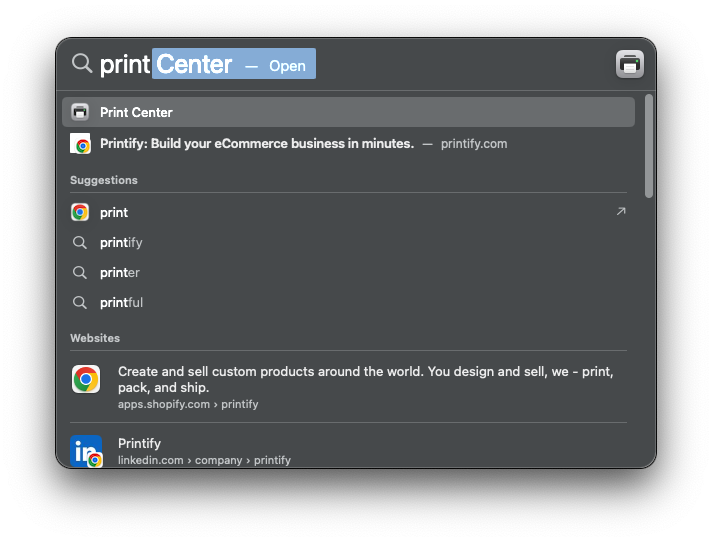
Task: Open Printify LinkedIn company page result
Action: click(204, 451)
